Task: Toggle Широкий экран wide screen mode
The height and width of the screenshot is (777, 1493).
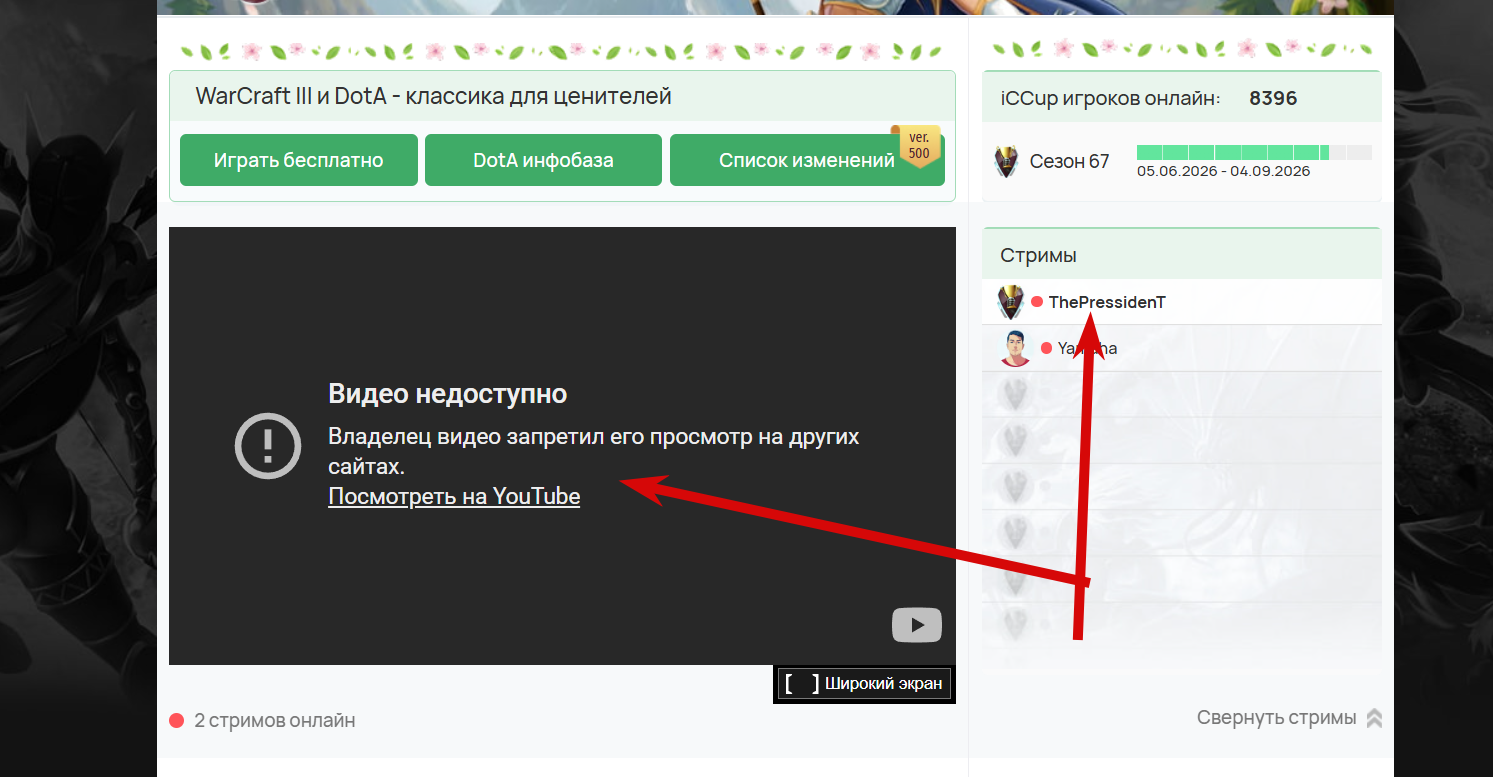Action: point(864,684)
